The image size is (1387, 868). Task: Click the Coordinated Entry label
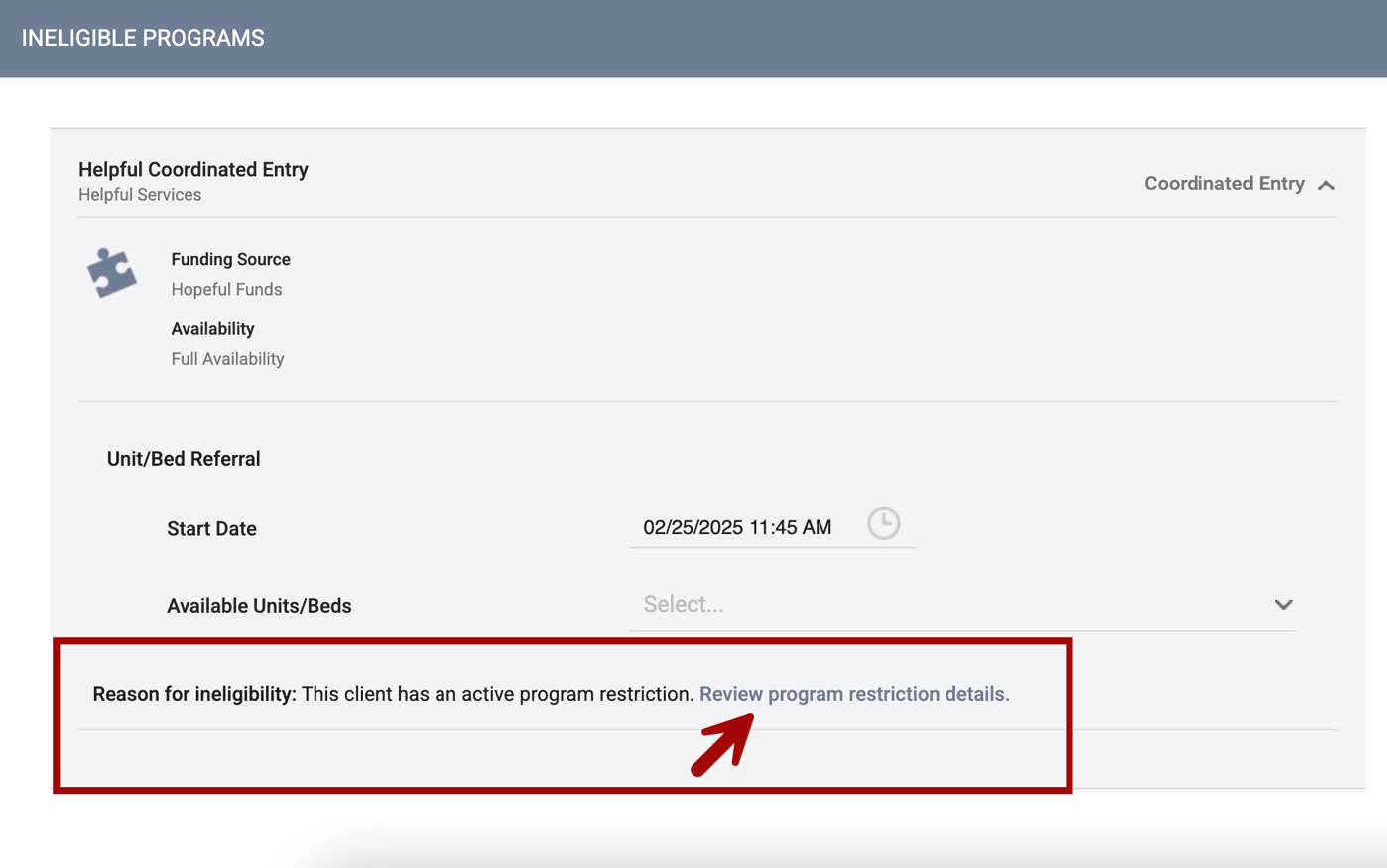(x=1223, y=184)
